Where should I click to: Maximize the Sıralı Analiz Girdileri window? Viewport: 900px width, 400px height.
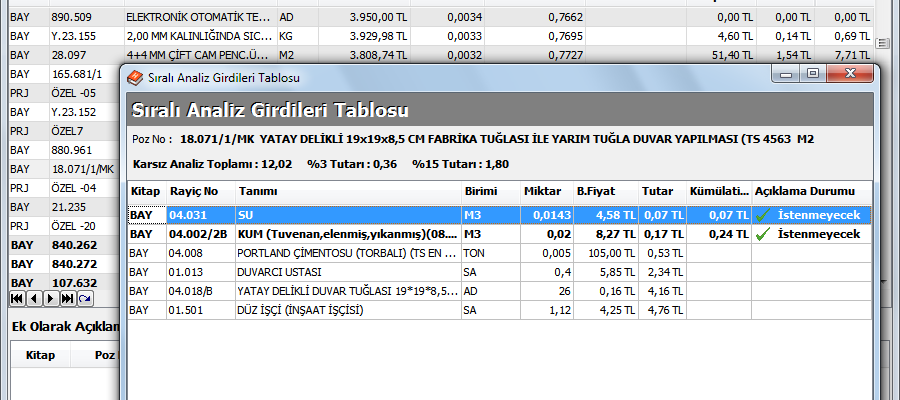[x=812, y=75]
